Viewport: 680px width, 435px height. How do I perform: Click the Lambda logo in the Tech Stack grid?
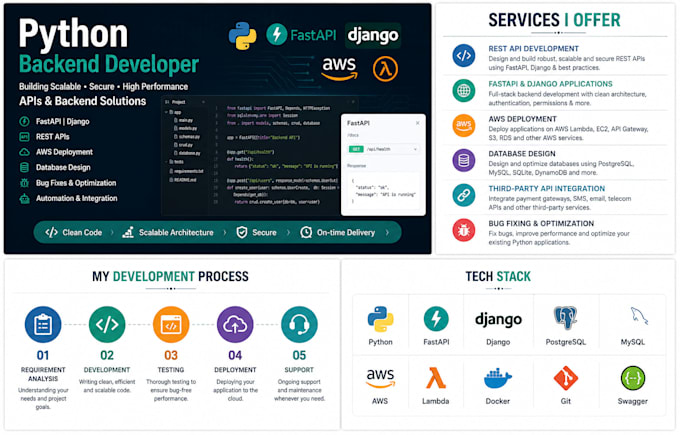[x=435, y=378]
